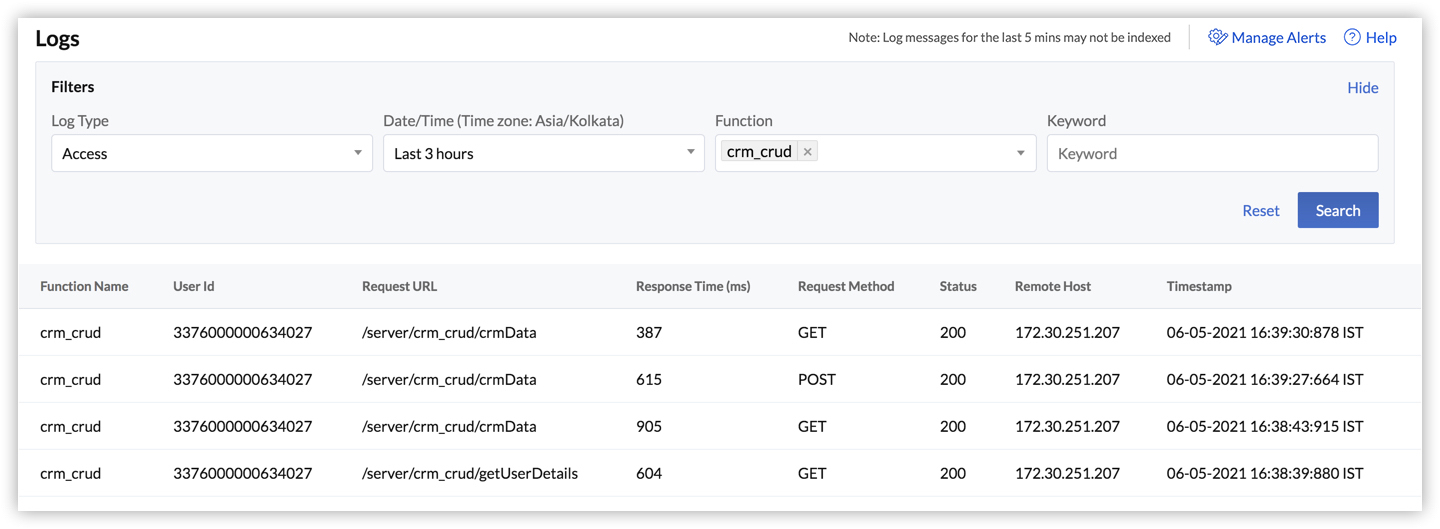The height and width of the screenshot is (529, 1440).
Task: Remove the crm_crud function tag
Action: tap(807, 152)
